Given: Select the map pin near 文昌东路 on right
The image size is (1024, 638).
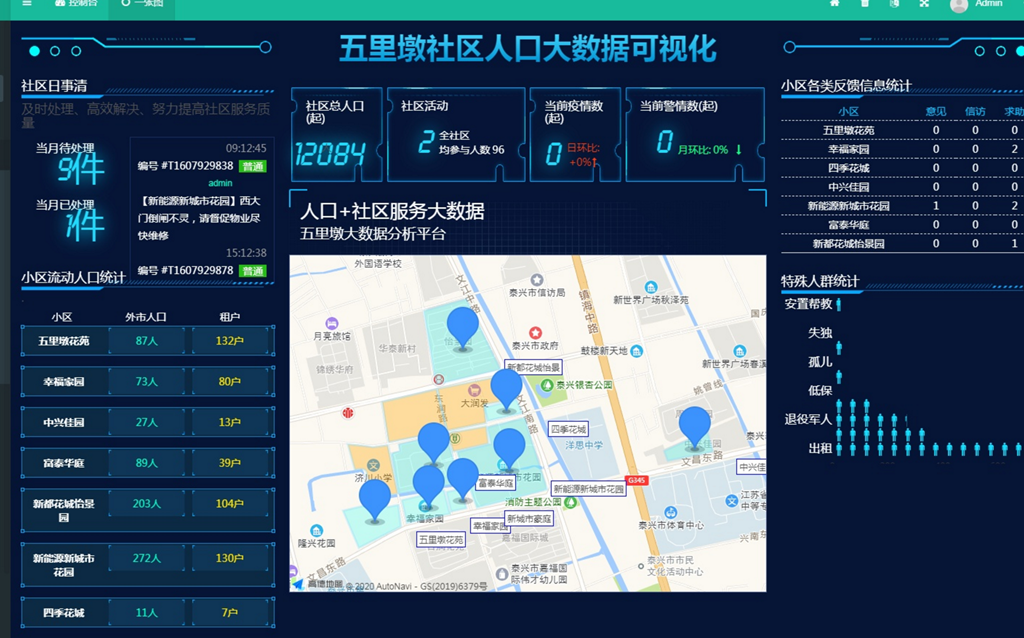Looking at the screenshot, I should pos(694,425).
